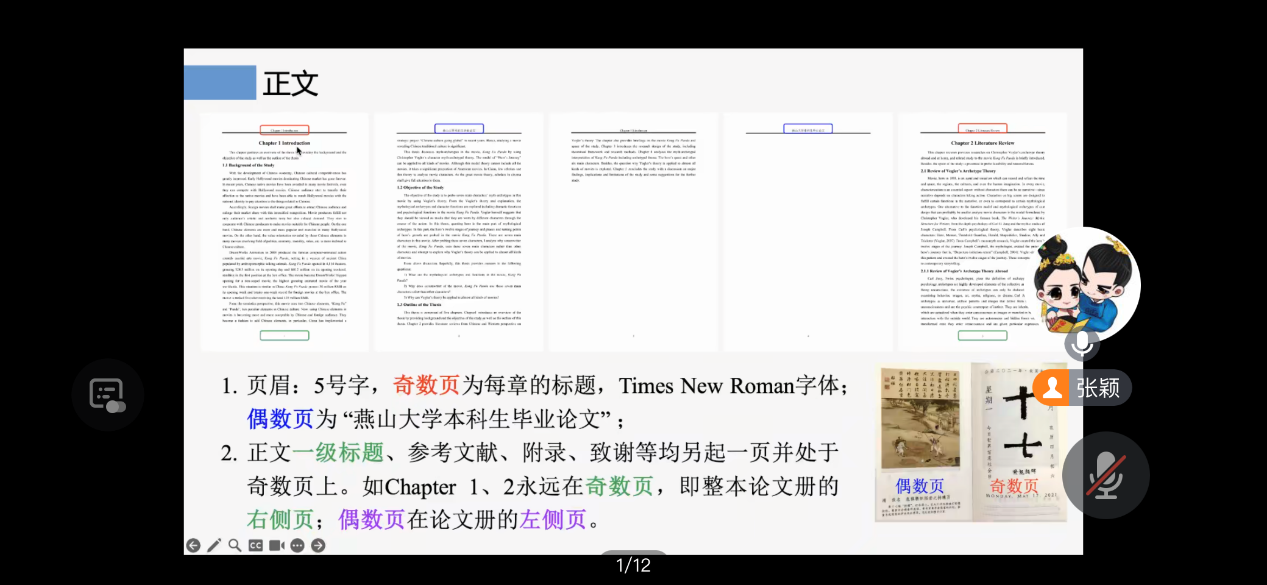Viewport: 1267px width, 585px height.
Task: Select the pen annotation tool
Action: pyautogui.click(x=214, y=545)
